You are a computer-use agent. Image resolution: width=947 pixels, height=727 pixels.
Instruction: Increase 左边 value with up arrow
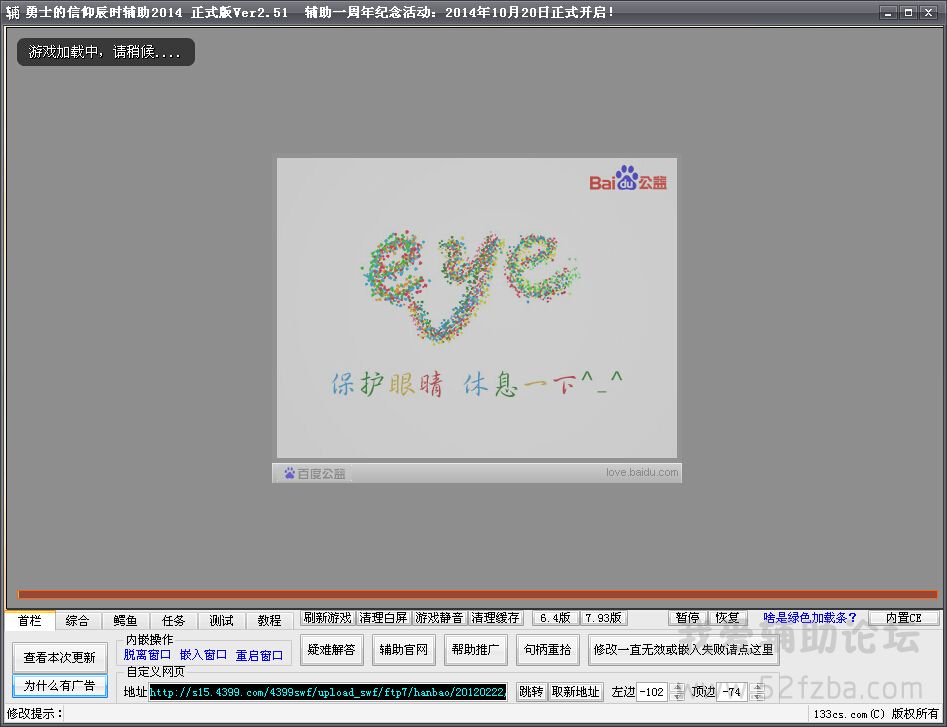(x=678, y=688)
